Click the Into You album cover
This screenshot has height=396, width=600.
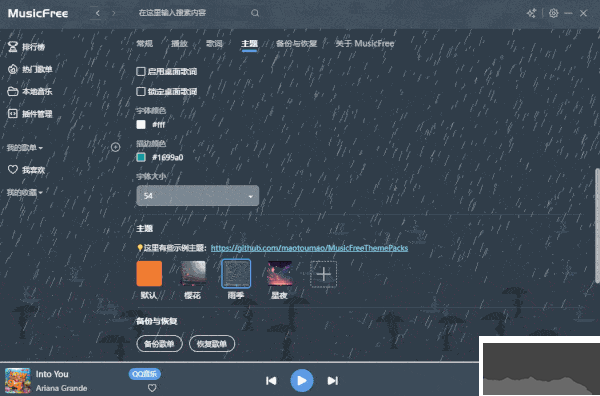click(18, 381)
